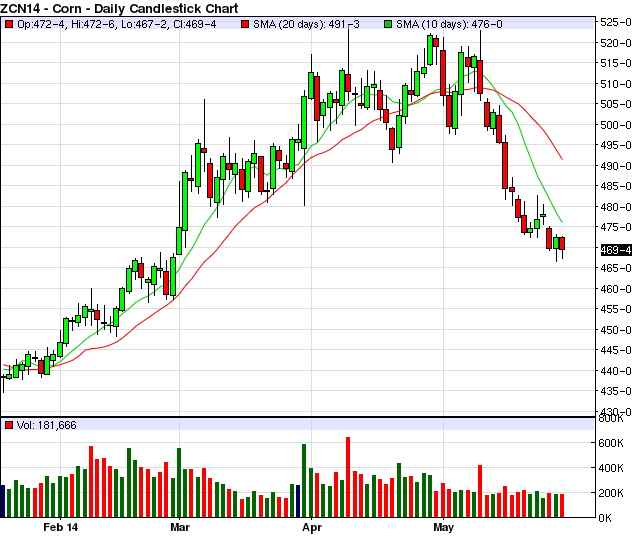This screenshot has height=536, width=640.
Task: Click the end of the green 10-day SMA line
Action: 562,222
